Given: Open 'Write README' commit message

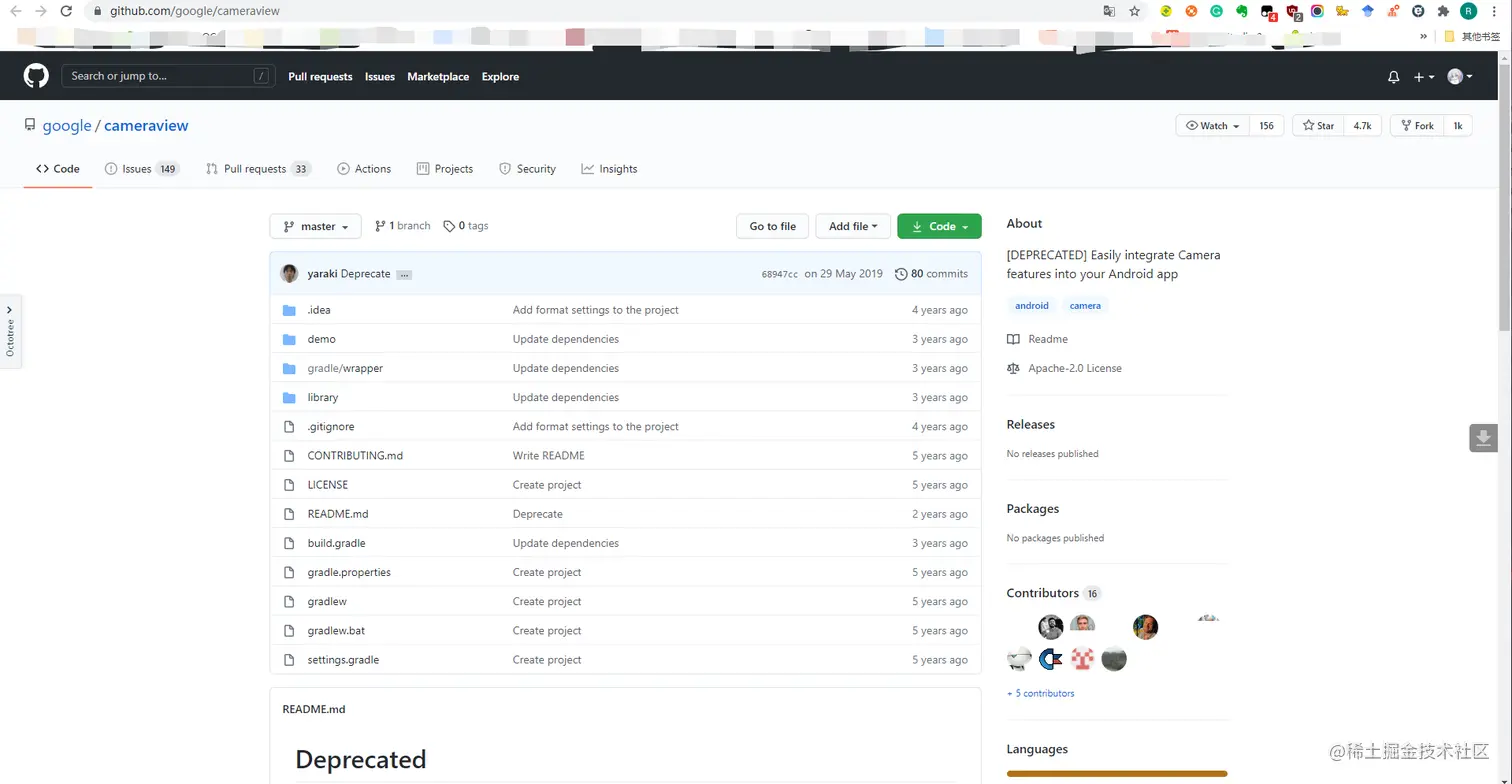Looking at the screenshot, I should [549, 455].
